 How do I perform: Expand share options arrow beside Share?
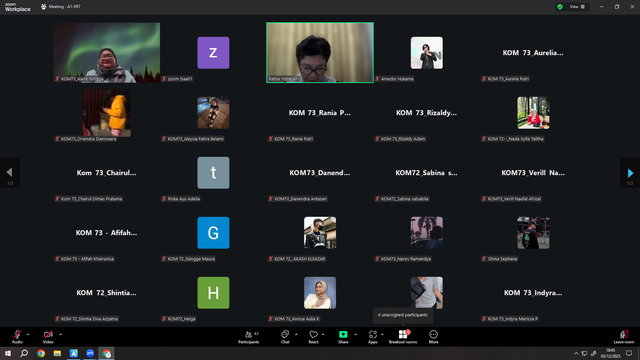pos(355,334)
